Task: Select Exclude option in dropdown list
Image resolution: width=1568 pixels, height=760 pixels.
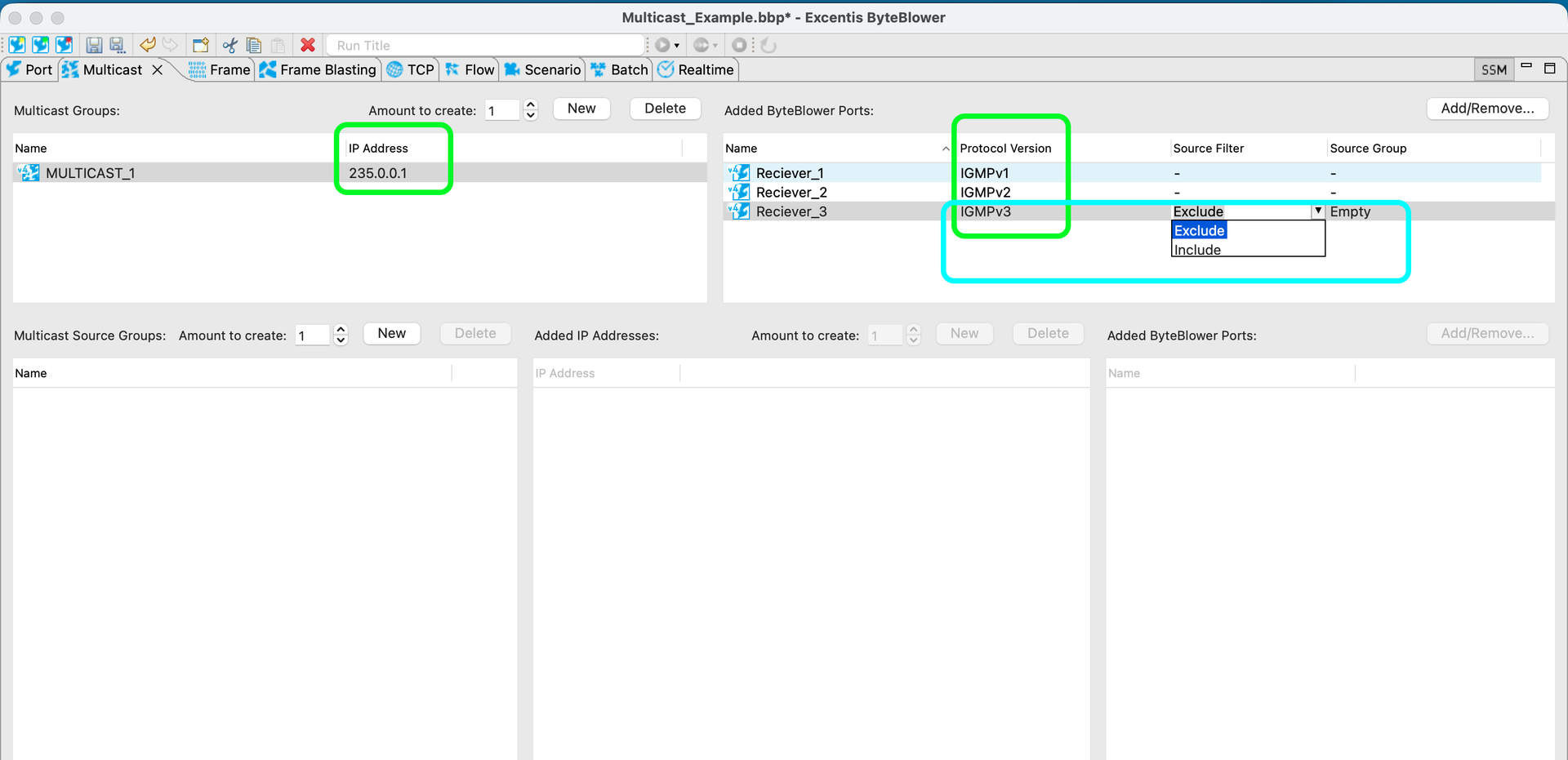Action: click(1199, 231)
